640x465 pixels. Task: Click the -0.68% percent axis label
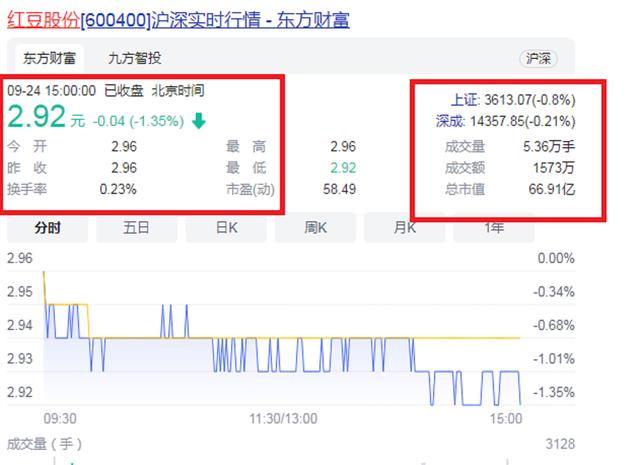[554, 325]
